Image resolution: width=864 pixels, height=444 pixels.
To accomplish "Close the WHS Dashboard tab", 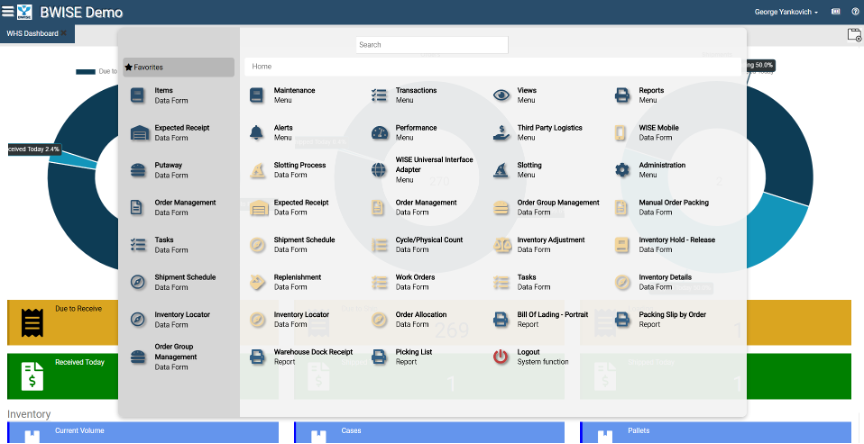I will click(64, 34).
